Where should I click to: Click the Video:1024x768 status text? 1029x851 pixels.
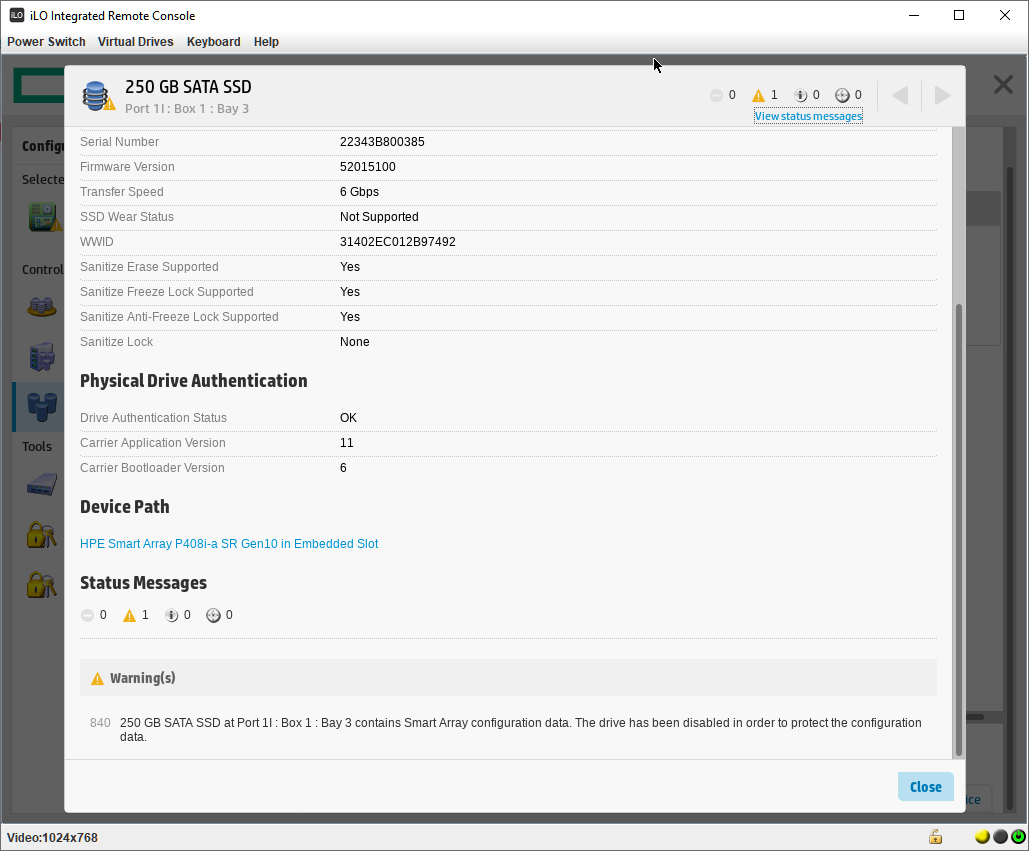point(52,837)
